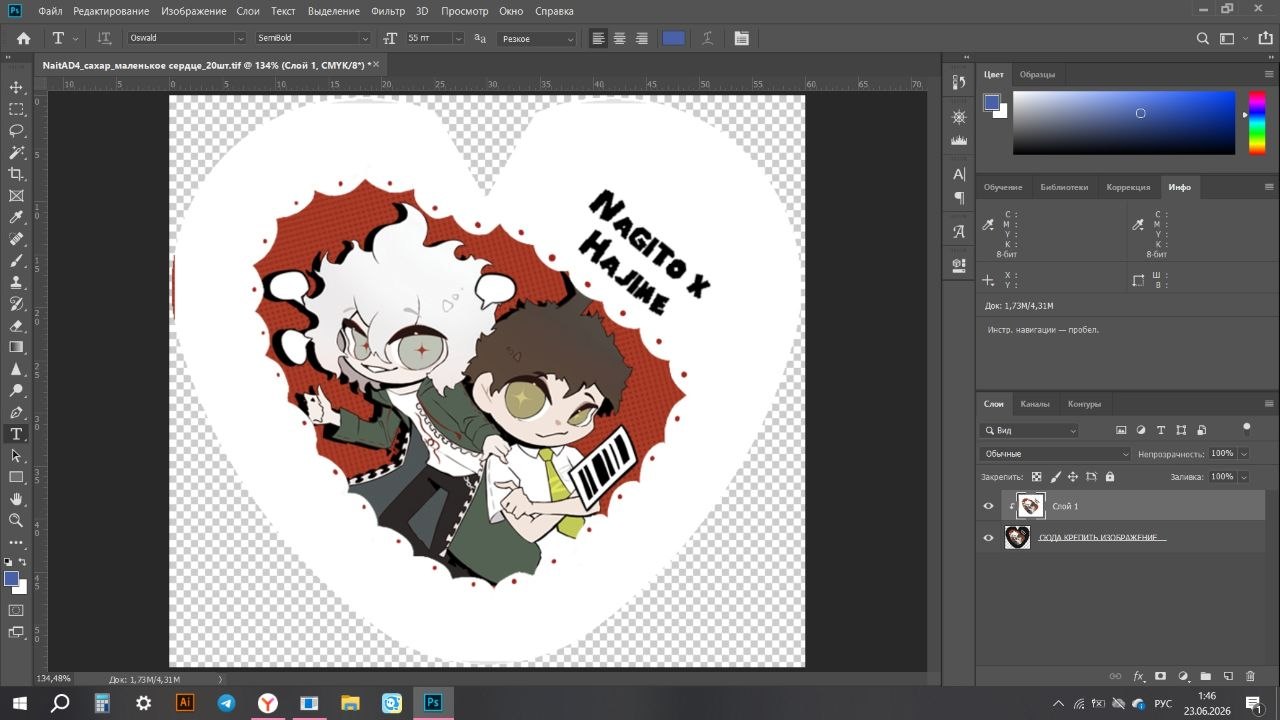Open the Фильтр menu
The width and height of the screenshot is (1280, 720).
[x=387, y=11]
